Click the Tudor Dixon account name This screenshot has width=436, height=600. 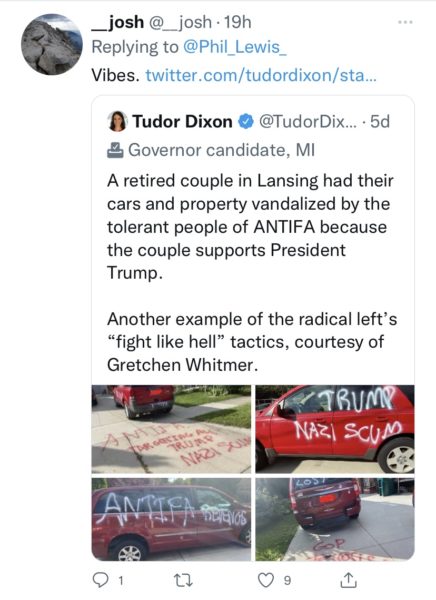182,122
